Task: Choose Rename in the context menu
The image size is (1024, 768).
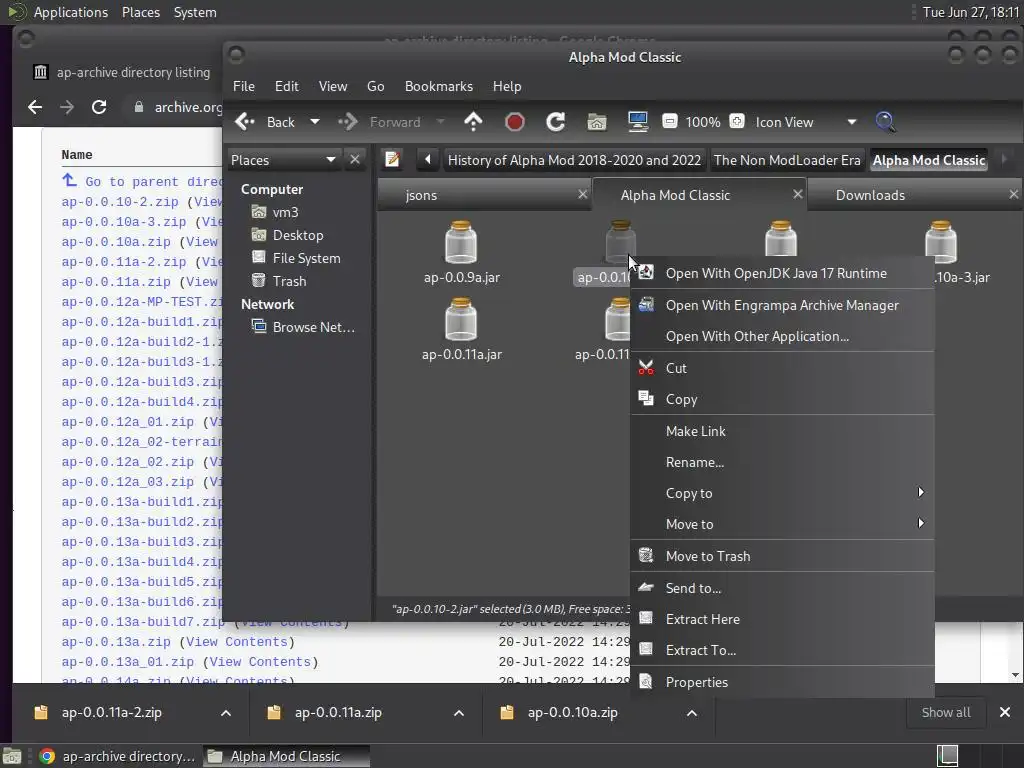Action: pyautogui.click(x=782, y=462)
